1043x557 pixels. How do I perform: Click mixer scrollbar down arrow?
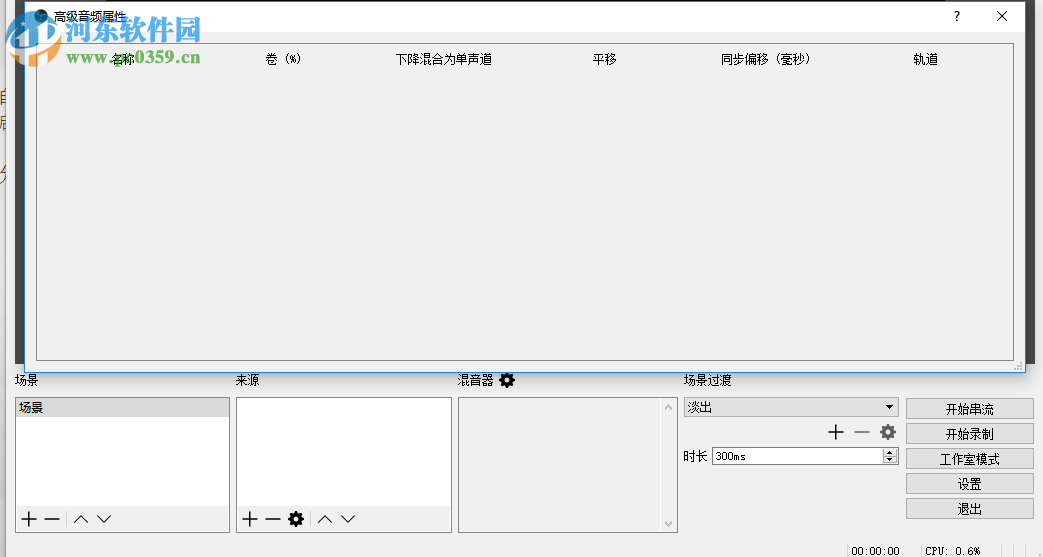669,524
